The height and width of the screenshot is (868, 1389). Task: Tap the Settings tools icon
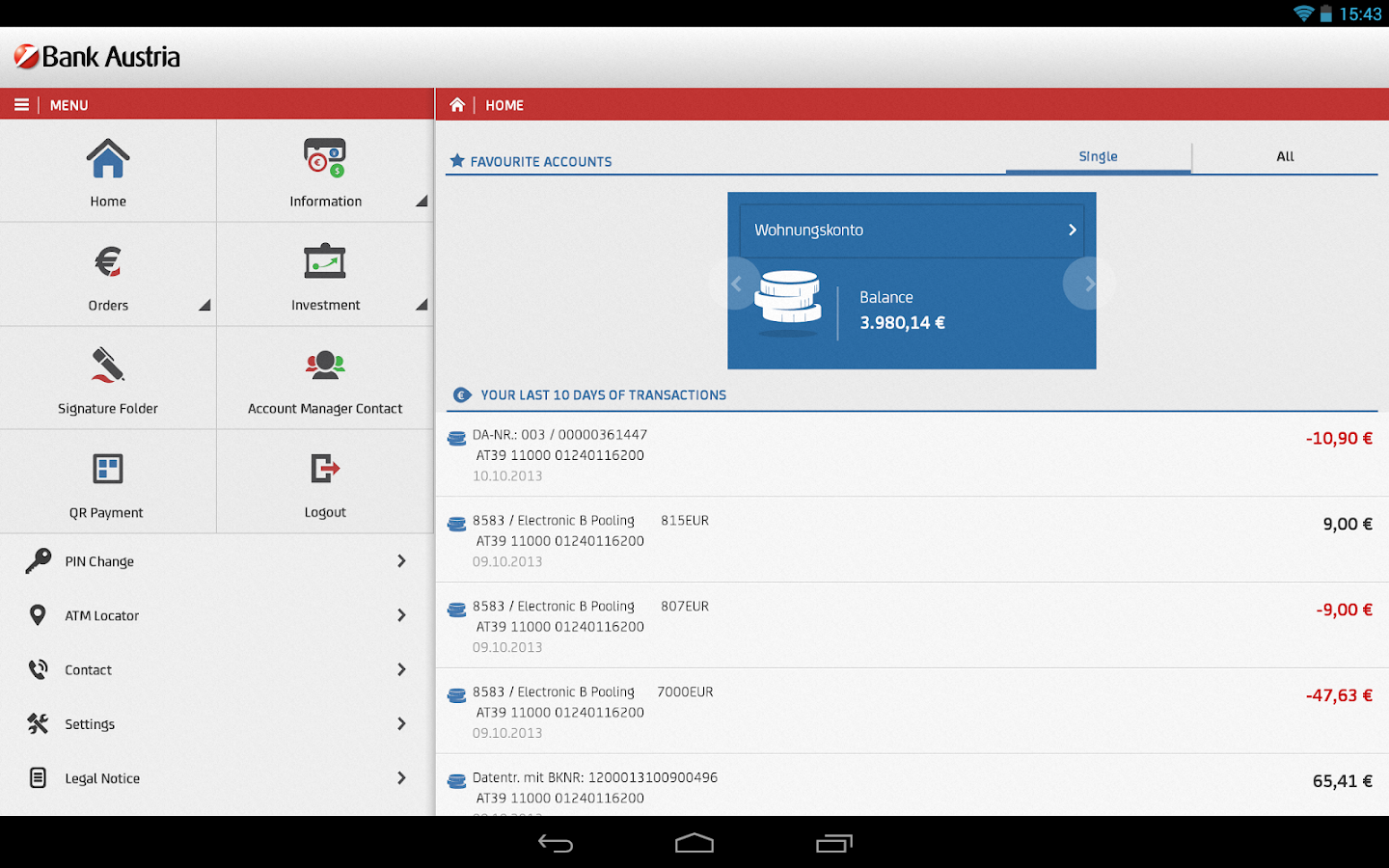[38, 723]
